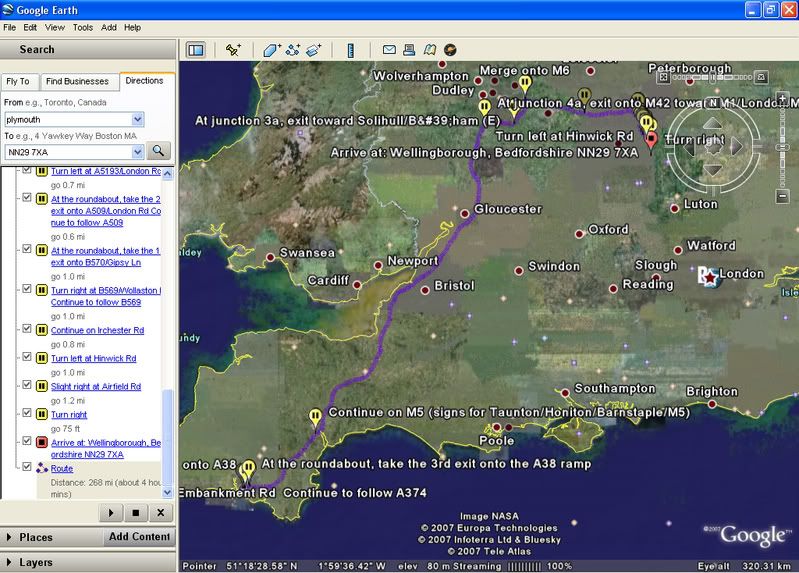Image resolution: width=799 pixels, height=573 pixels.
Task: Pan map up with navigation arrow
Action: click(x=712, y=123)
